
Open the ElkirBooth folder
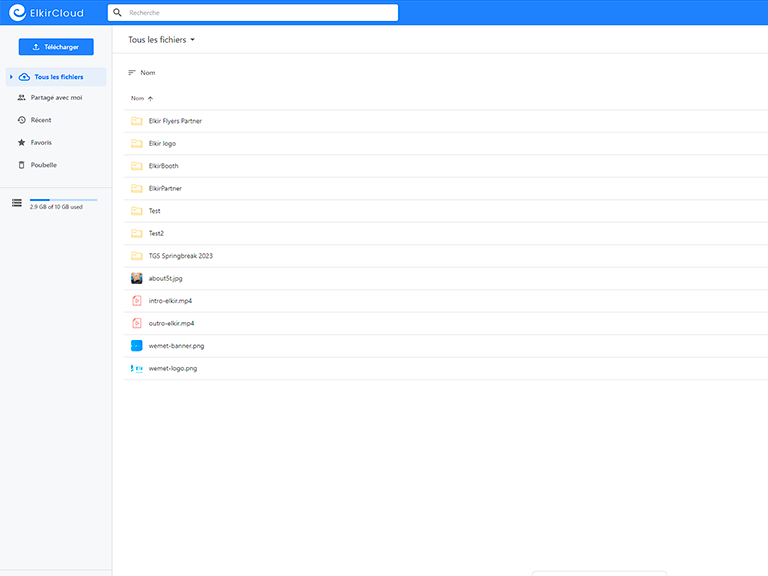(163, 166)
